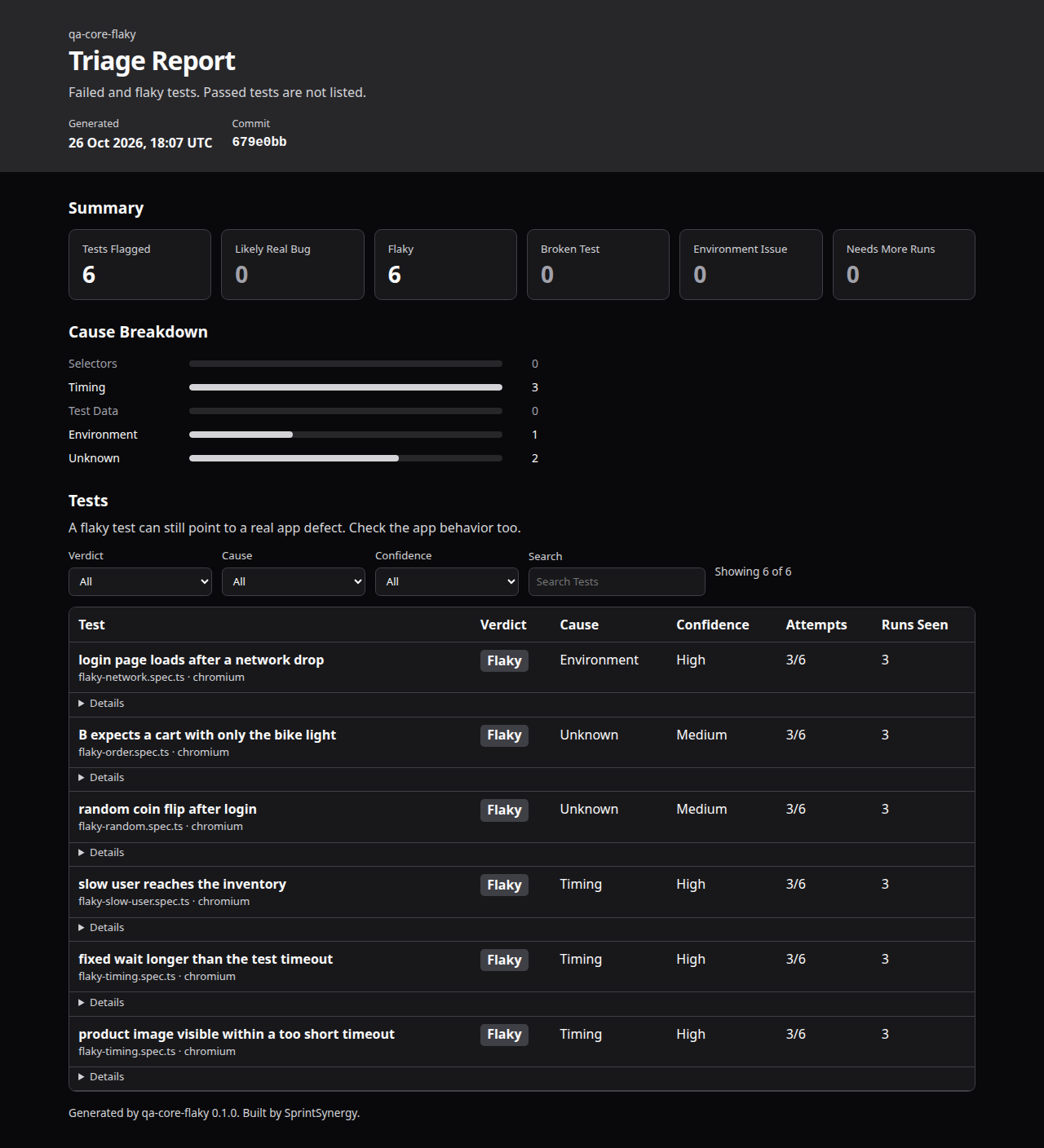Click Flaky badge on slow user row
1044x1148 pixels.
[504, 885]
